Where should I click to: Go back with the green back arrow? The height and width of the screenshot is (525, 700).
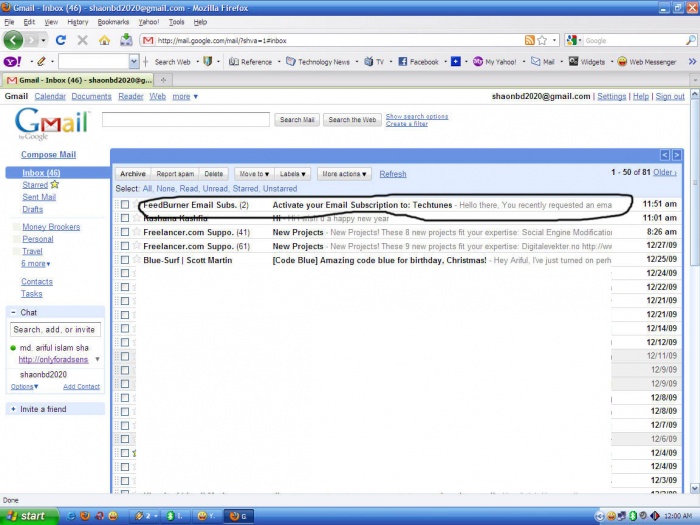tap(13, 40)
